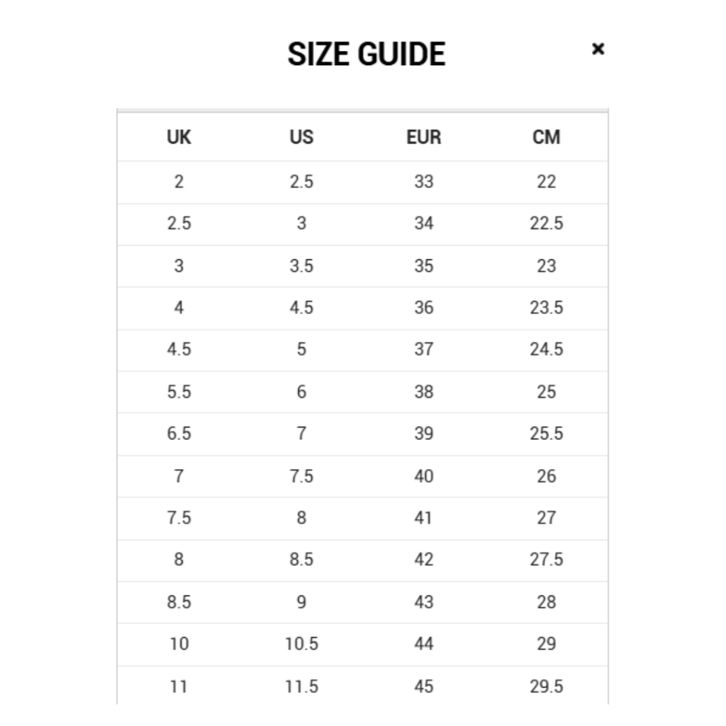Click the 23.5 CM cell
Image resolution: width=726 pixels, height=726 pixels.
546,308
